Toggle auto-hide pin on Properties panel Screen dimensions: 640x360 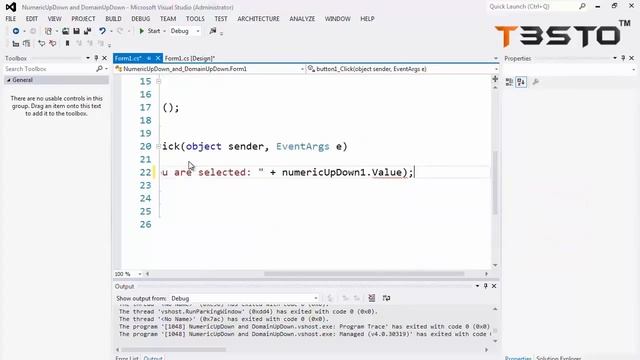tap(623, 58)
